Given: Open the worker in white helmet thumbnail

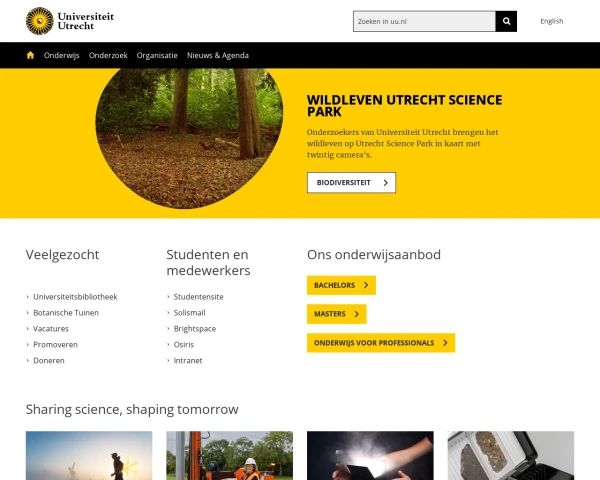Looking at the screenshot, I should pyautogui.click(x=230, y=456).
